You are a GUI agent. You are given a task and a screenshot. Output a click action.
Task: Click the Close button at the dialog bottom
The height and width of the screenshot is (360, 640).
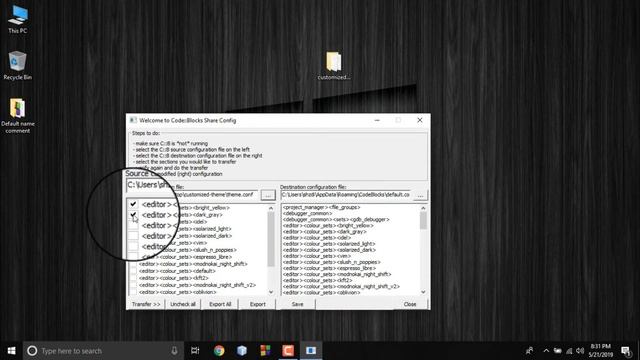[x=410, y=304]
